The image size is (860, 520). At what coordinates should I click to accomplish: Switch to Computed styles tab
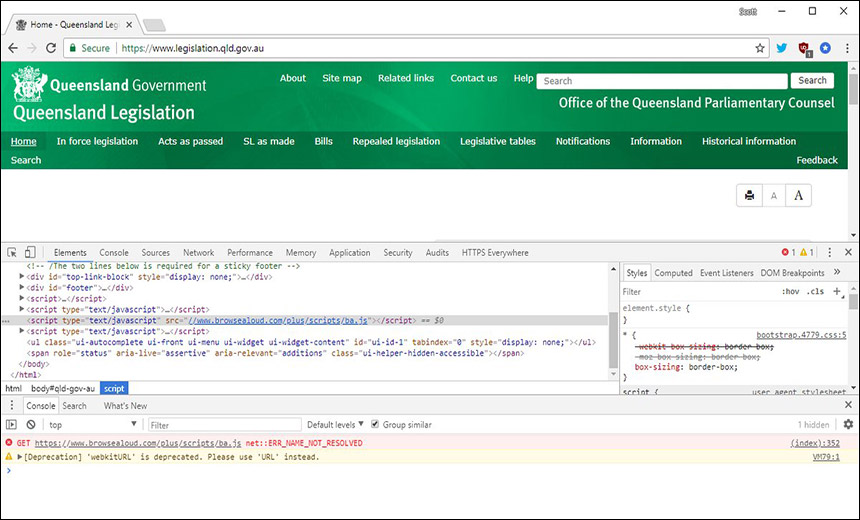(x=674, y=273)
